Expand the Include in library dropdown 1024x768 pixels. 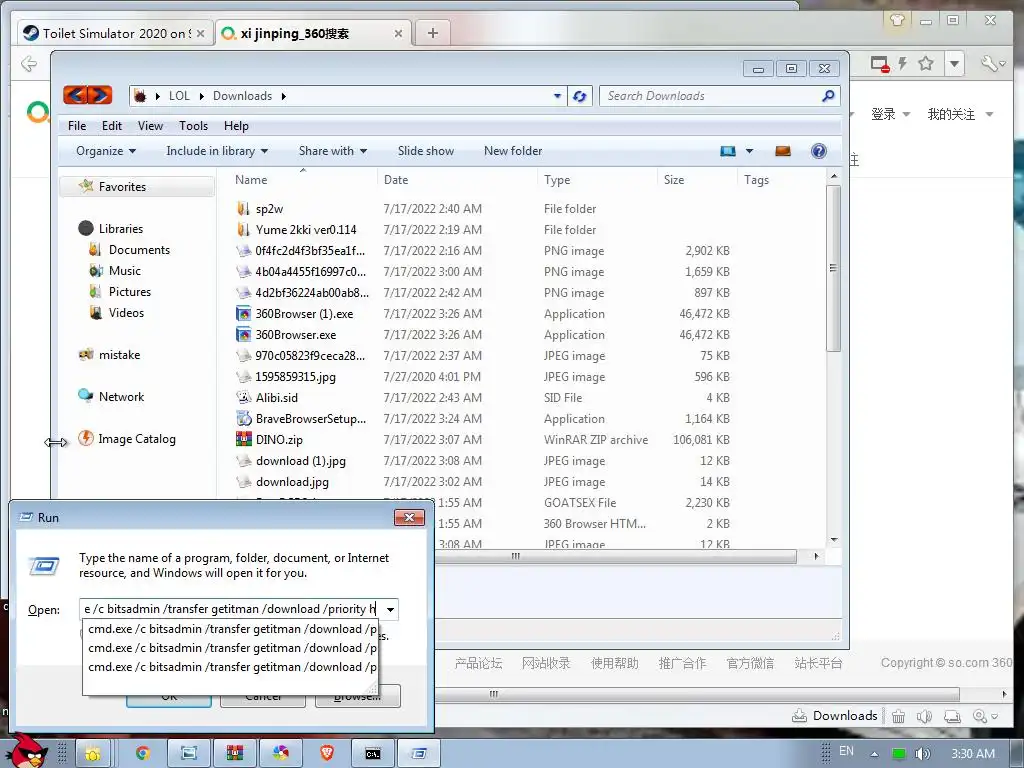click(x=217, y=151)
